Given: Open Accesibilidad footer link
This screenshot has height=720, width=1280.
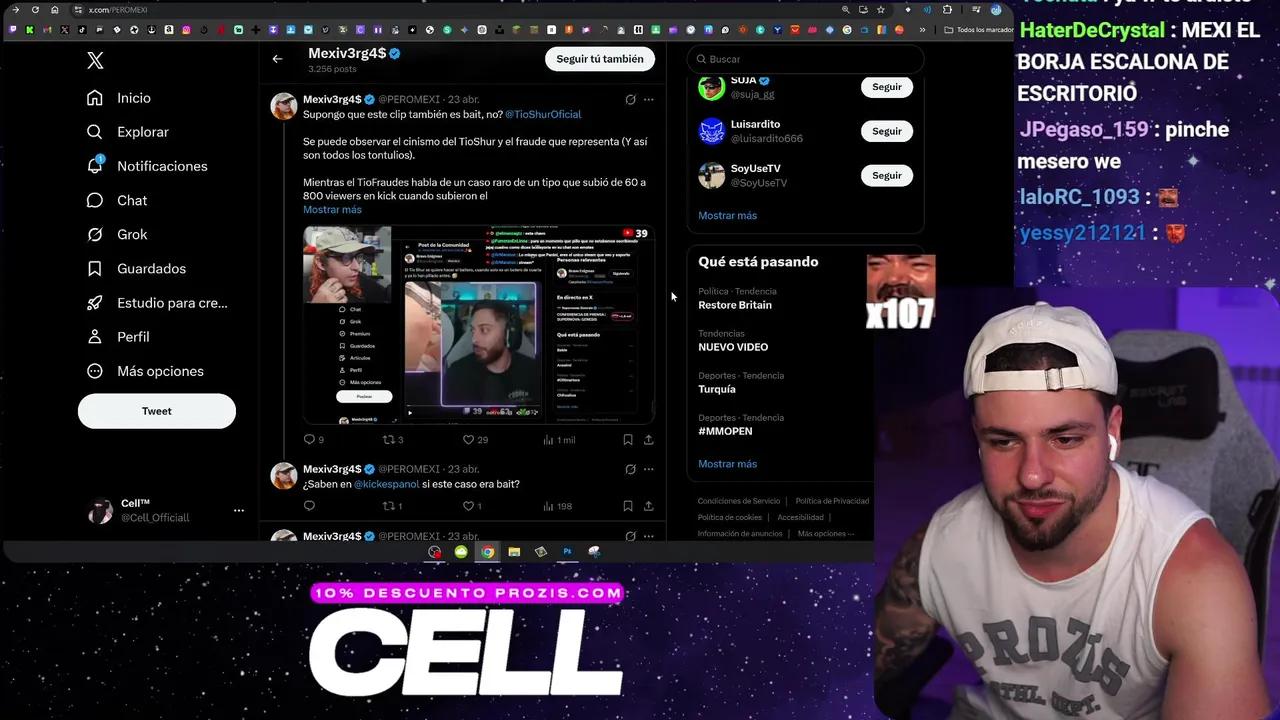Looking at the screenshot, I should (801, 517).
